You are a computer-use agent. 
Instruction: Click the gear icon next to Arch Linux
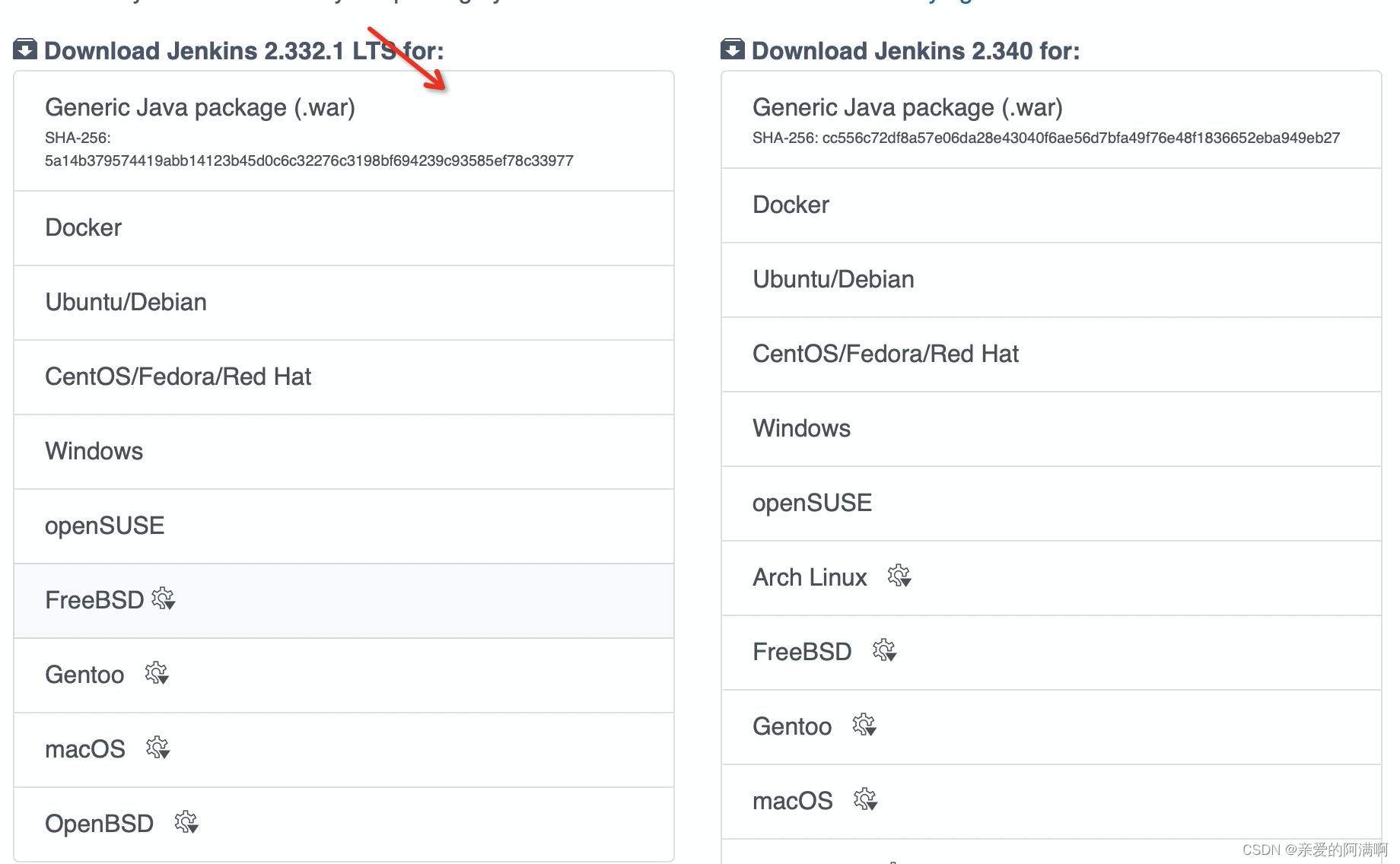tap(899, 576)
